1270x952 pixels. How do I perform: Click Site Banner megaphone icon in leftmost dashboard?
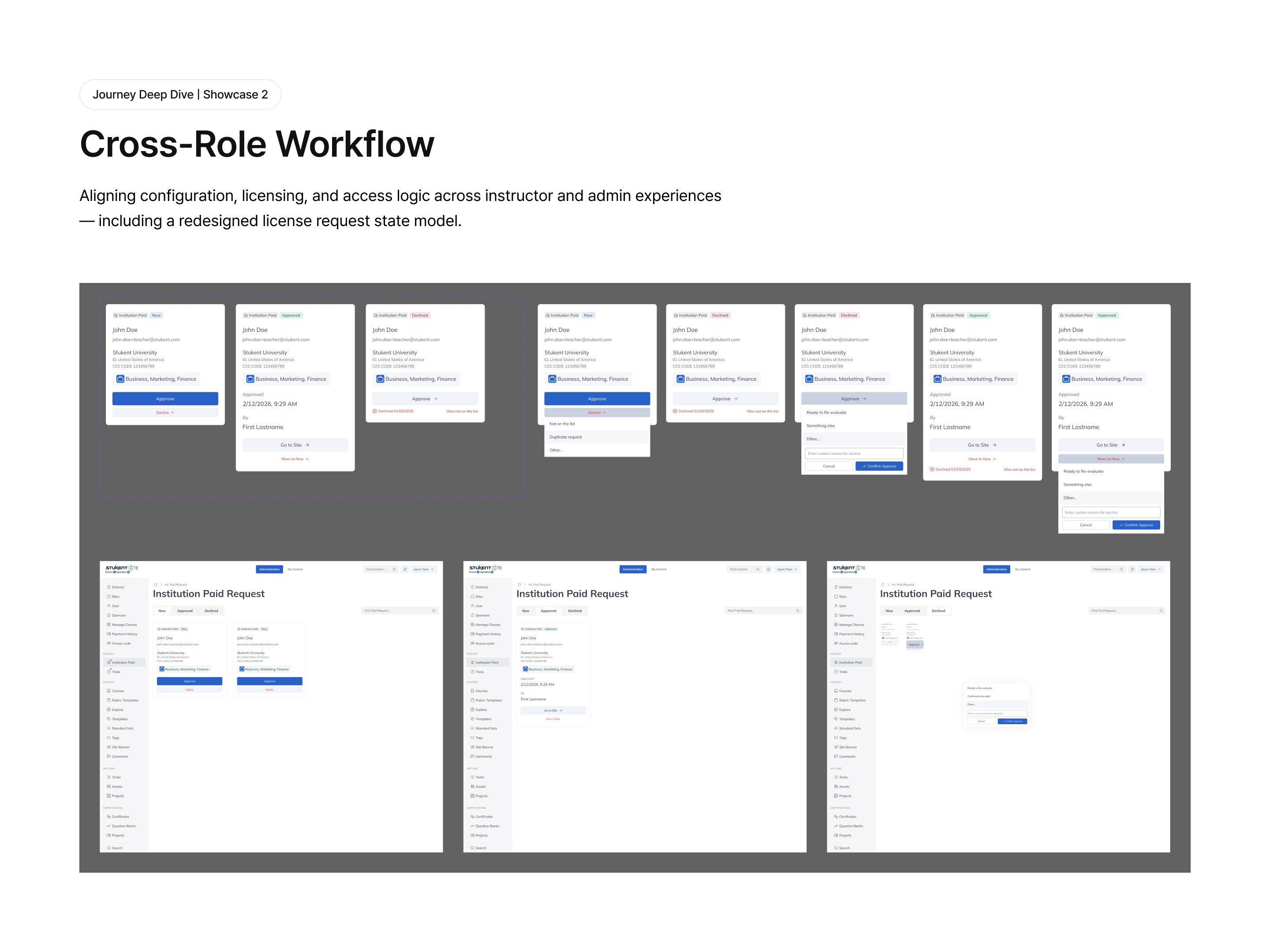pyautogui.click(x=108, y=747)
